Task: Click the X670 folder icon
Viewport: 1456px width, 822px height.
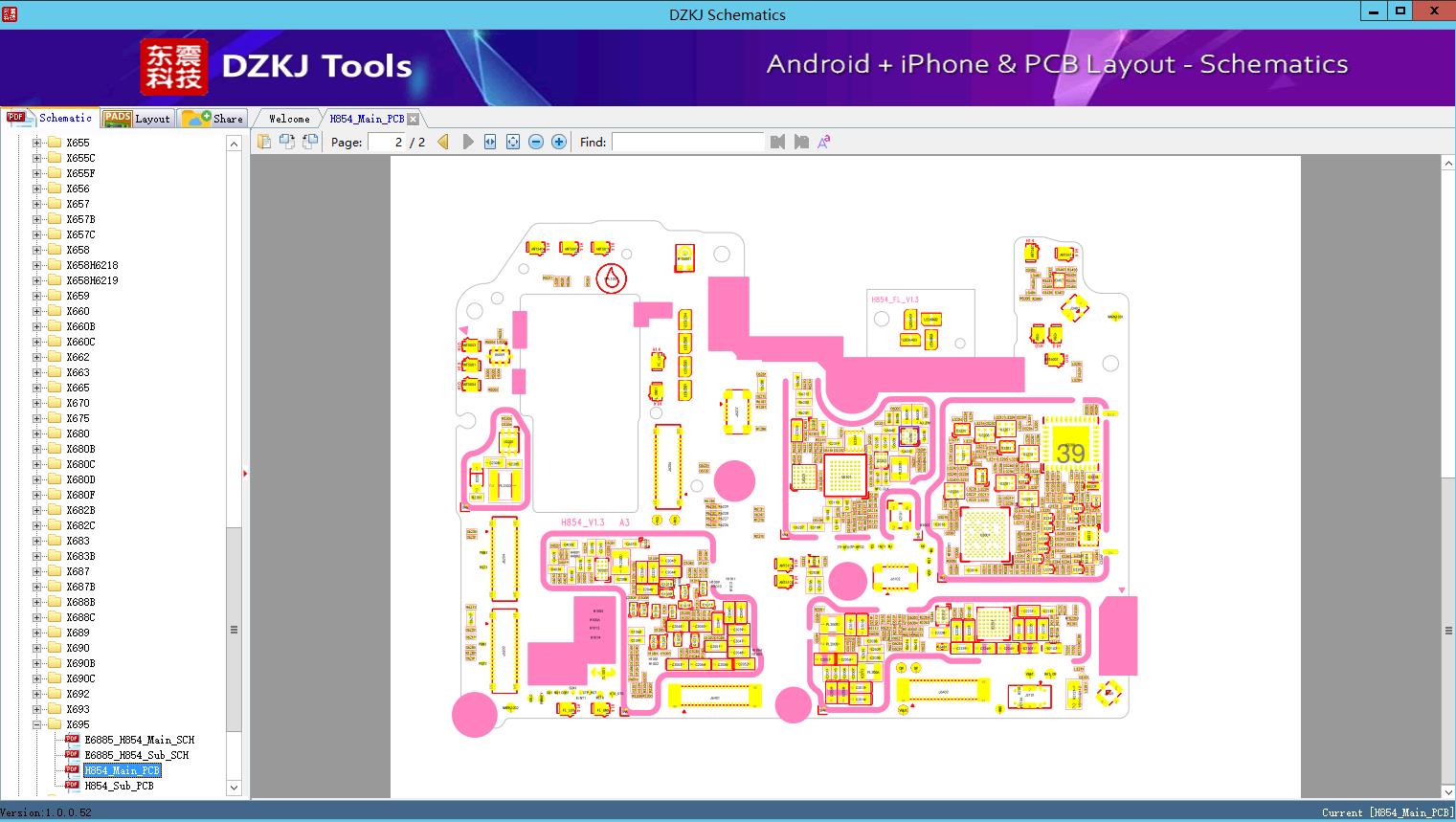Action: tap(55, 403)
